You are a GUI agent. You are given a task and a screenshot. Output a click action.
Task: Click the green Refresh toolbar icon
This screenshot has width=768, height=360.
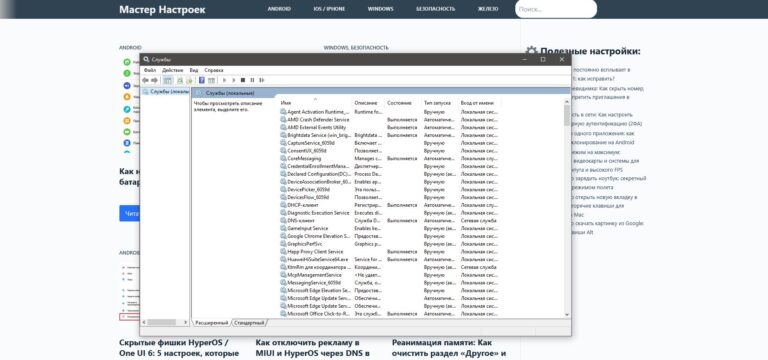coord(180,80)
